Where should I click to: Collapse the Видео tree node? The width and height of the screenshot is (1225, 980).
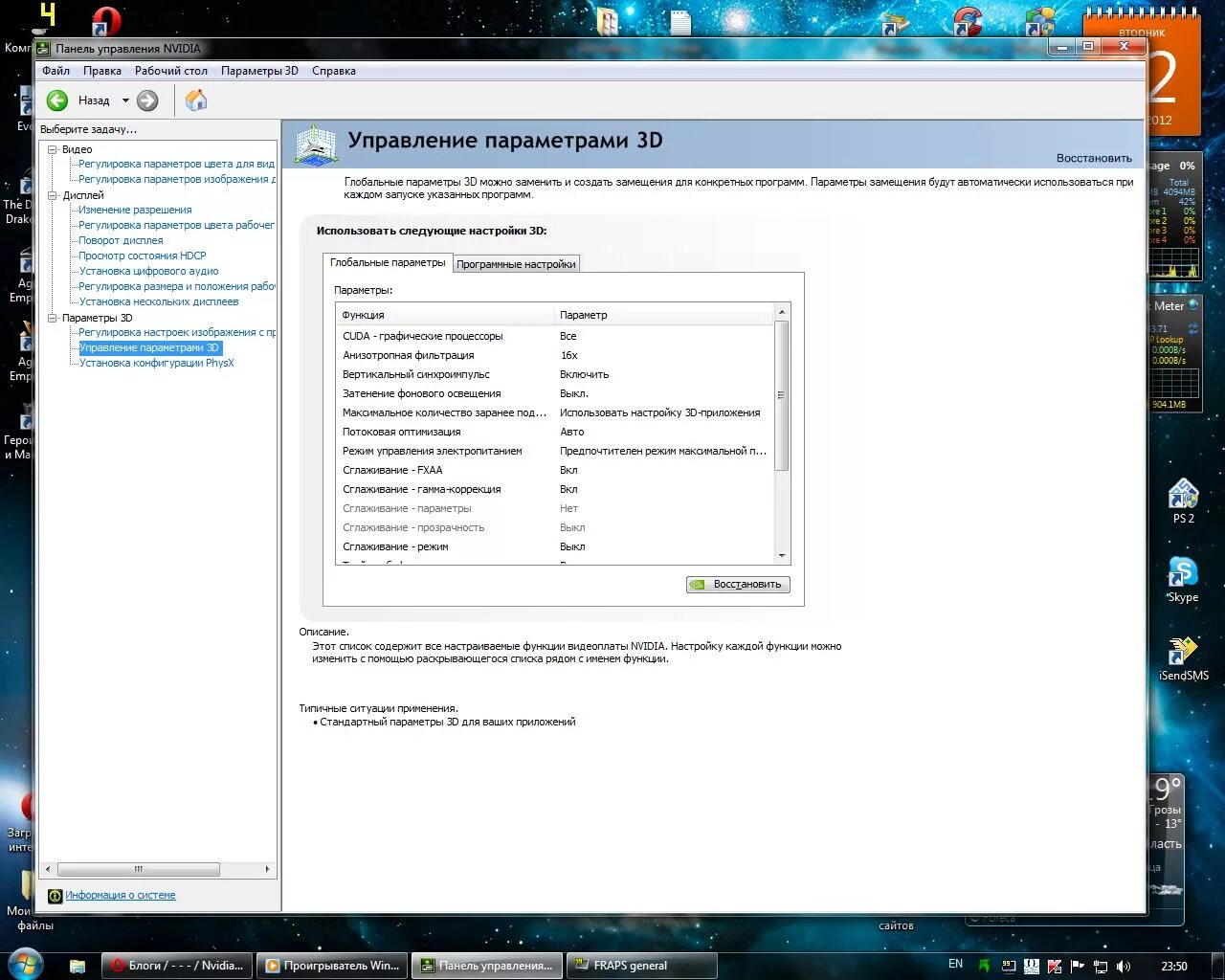click(53, 149)
